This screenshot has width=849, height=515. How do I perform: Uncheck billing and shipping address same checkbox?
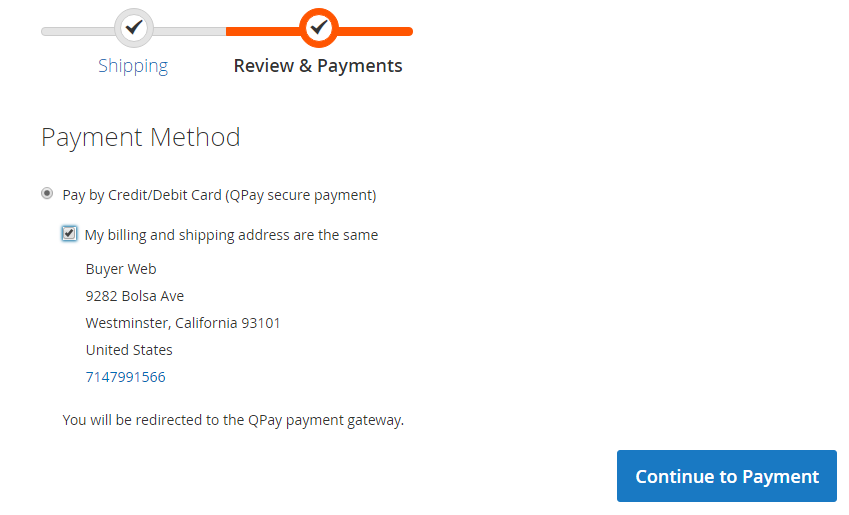[x=69, y=234]
